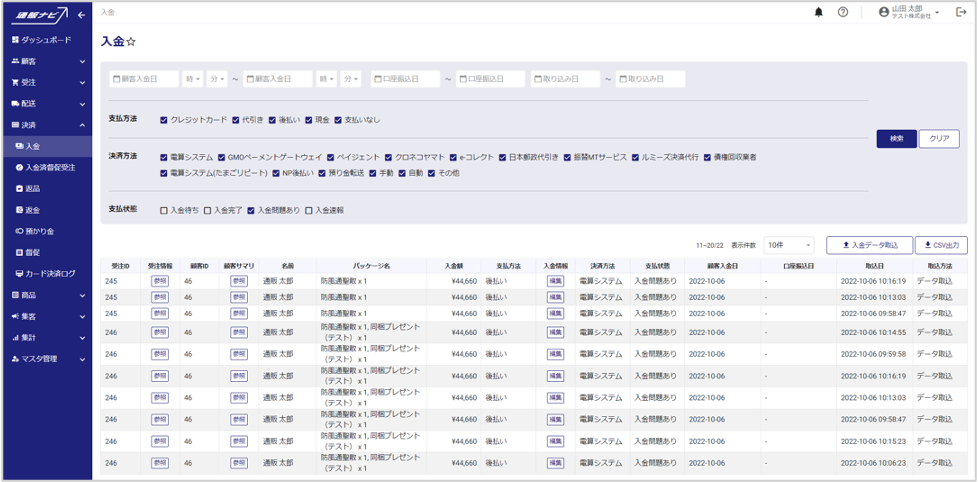Uncheck the NP後払い checkbox
Image resolution: width=978 pixels, height=482 pixels.
coord(274,173)
